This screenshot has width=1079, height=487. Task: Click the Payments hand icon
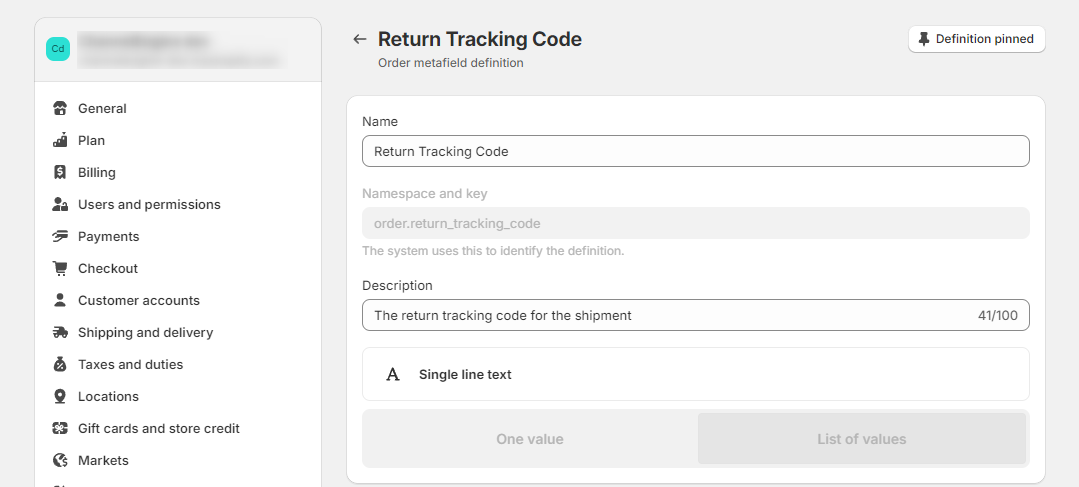[60, 237]
